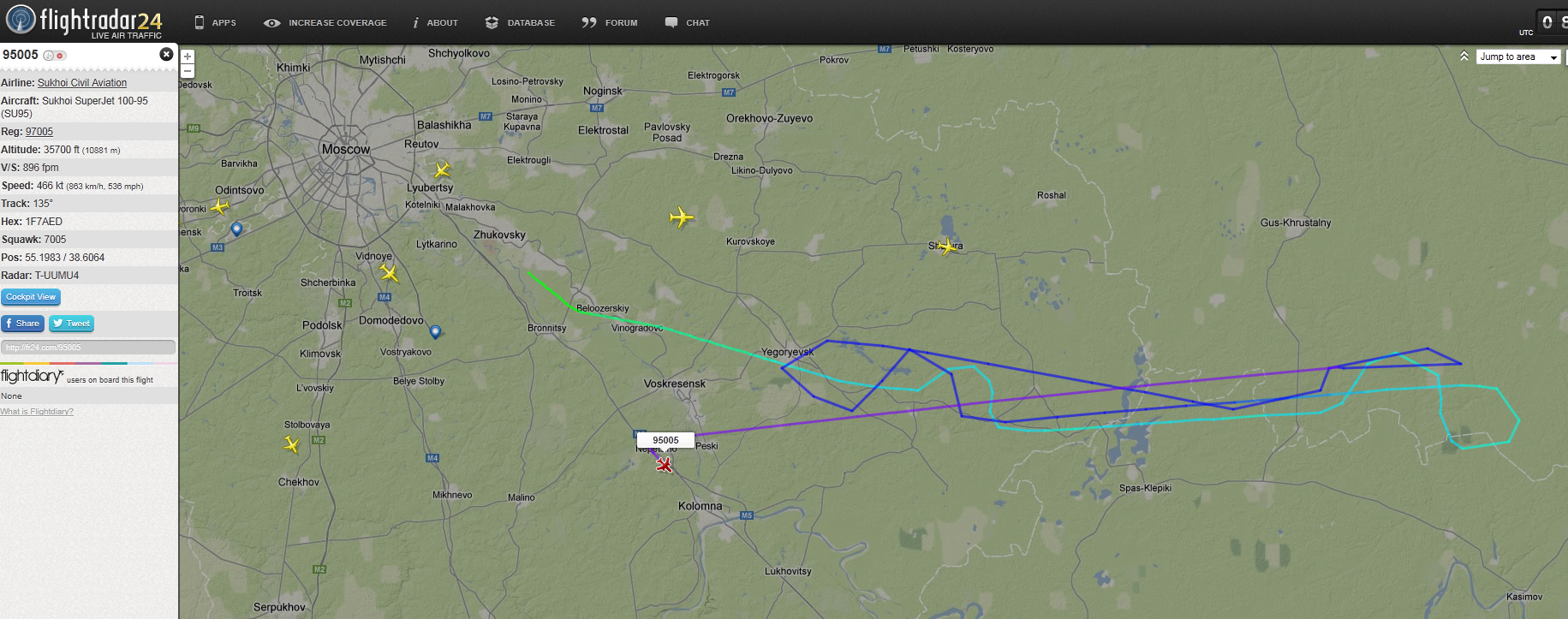This screenshot has height=619, width=1568.
Task: Open the Sukhoi Civil Aviation link
Action: click(x=82, y=83)
